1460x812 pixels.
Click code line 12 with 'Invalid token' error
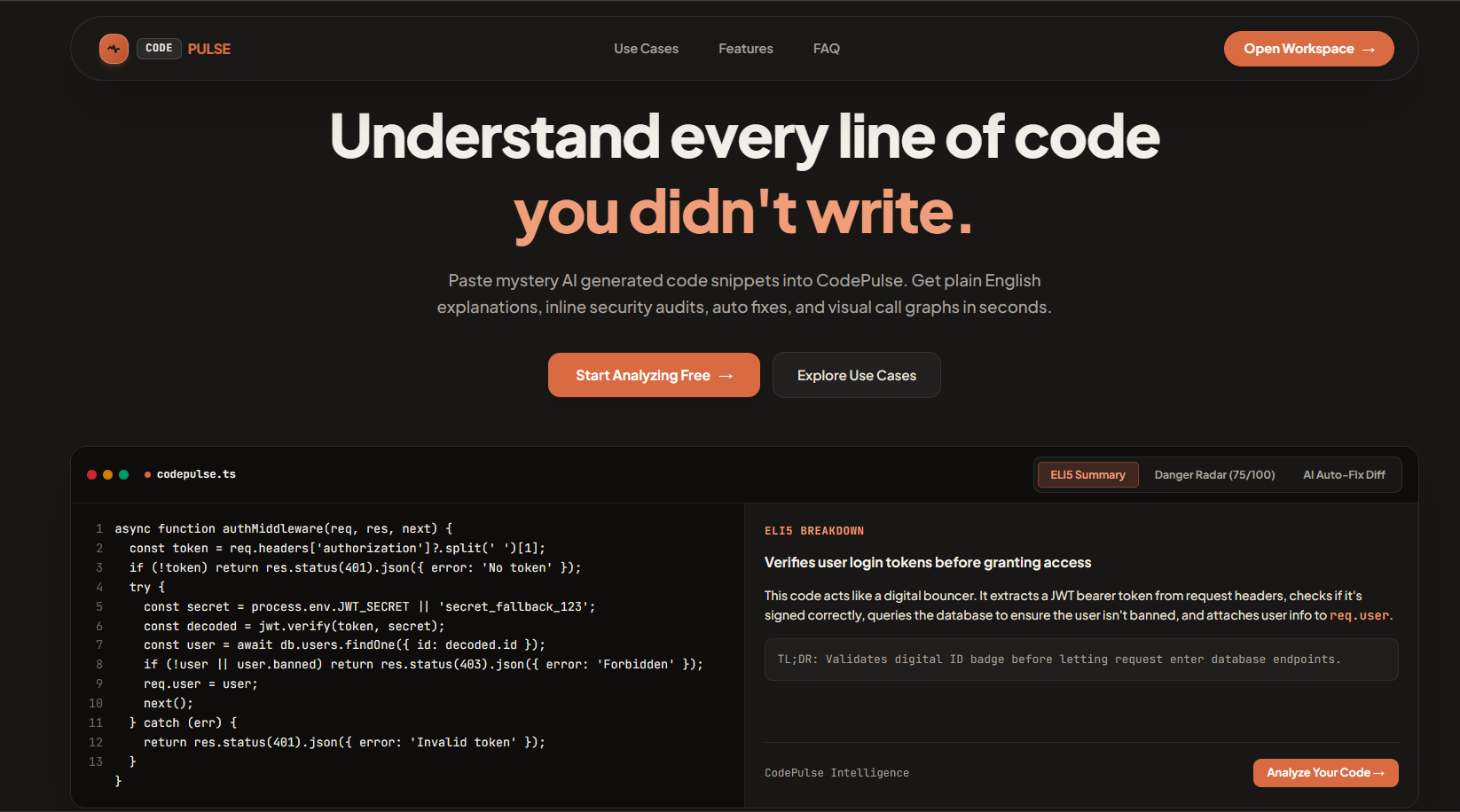344,742
